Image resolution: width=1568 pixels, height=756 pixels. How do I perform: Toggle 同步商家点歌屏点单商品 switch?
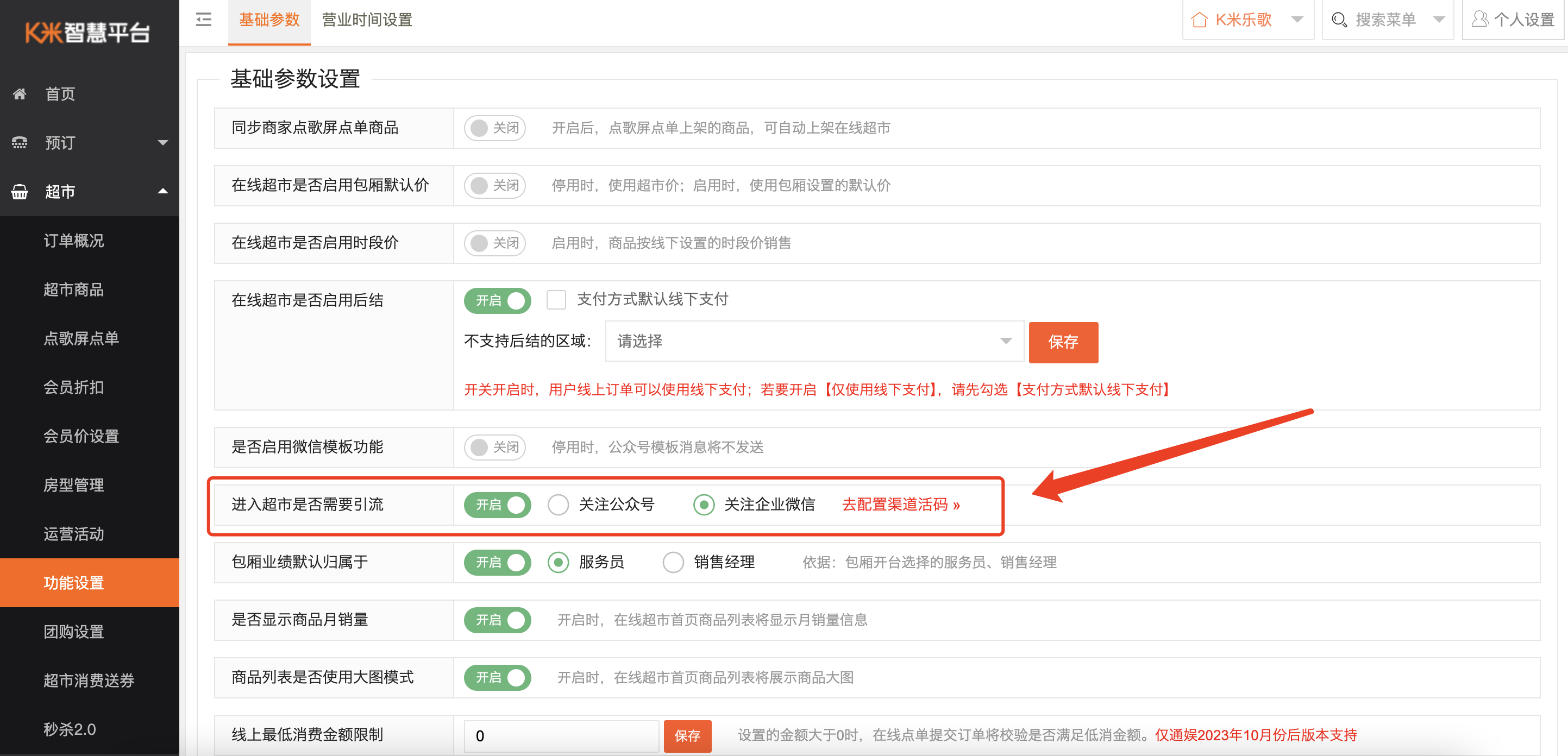[495, 128]
